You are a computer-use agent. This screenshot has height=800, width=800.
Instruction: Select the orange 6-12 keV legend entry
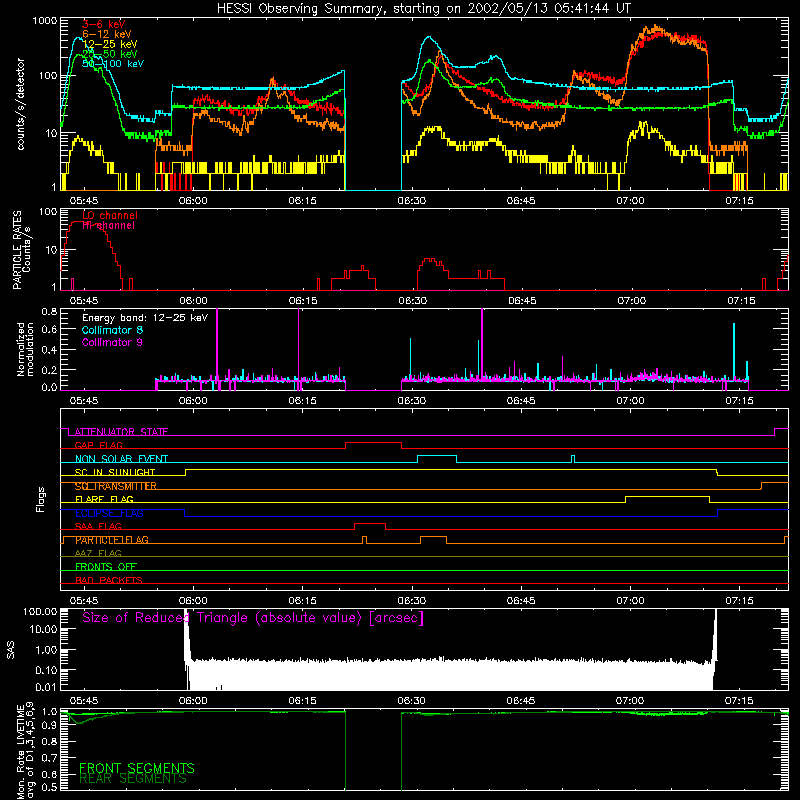[106, 34]
